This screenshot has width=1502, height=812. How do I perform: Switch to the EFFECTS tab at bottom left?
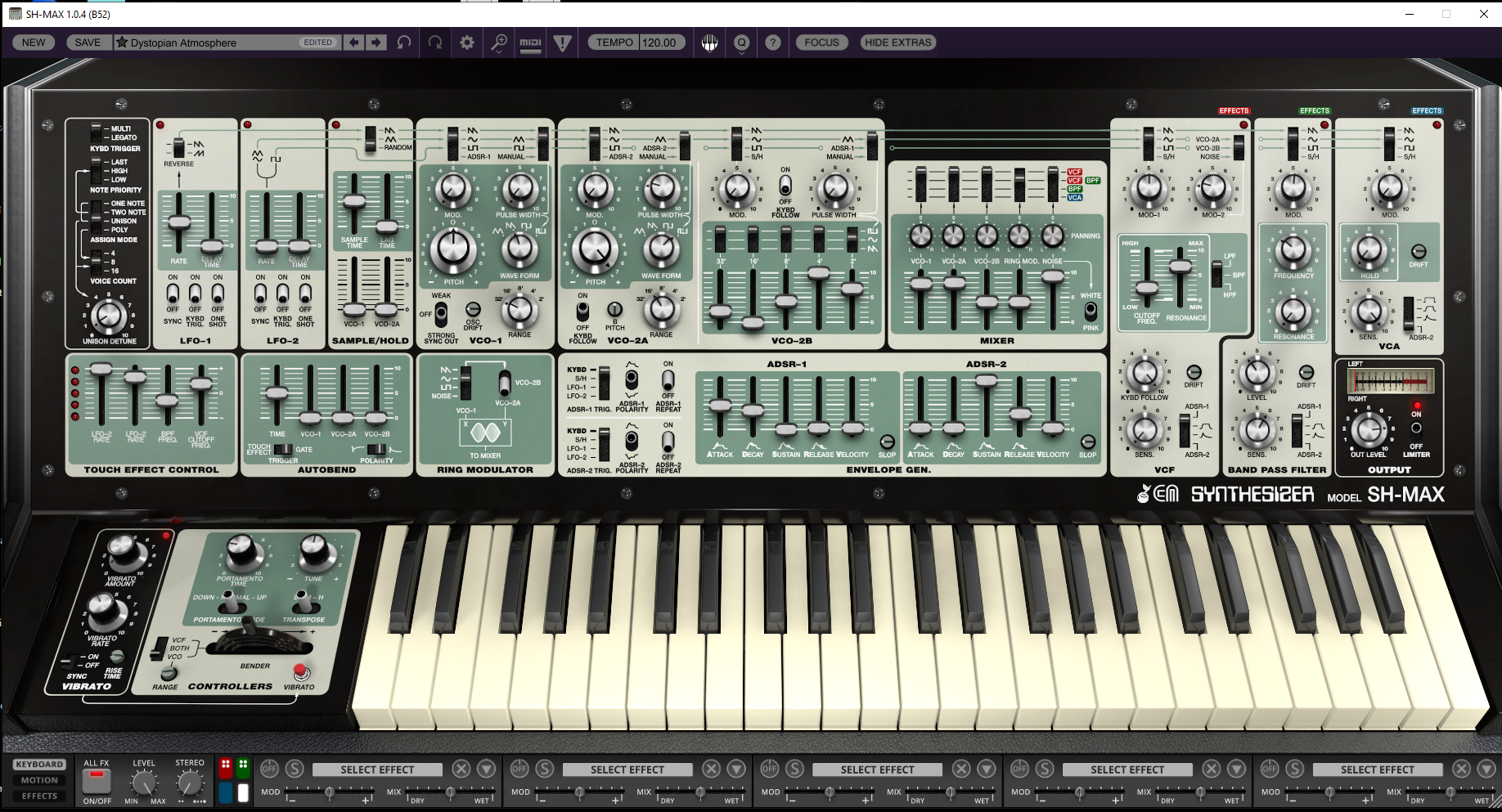[39, 796]
